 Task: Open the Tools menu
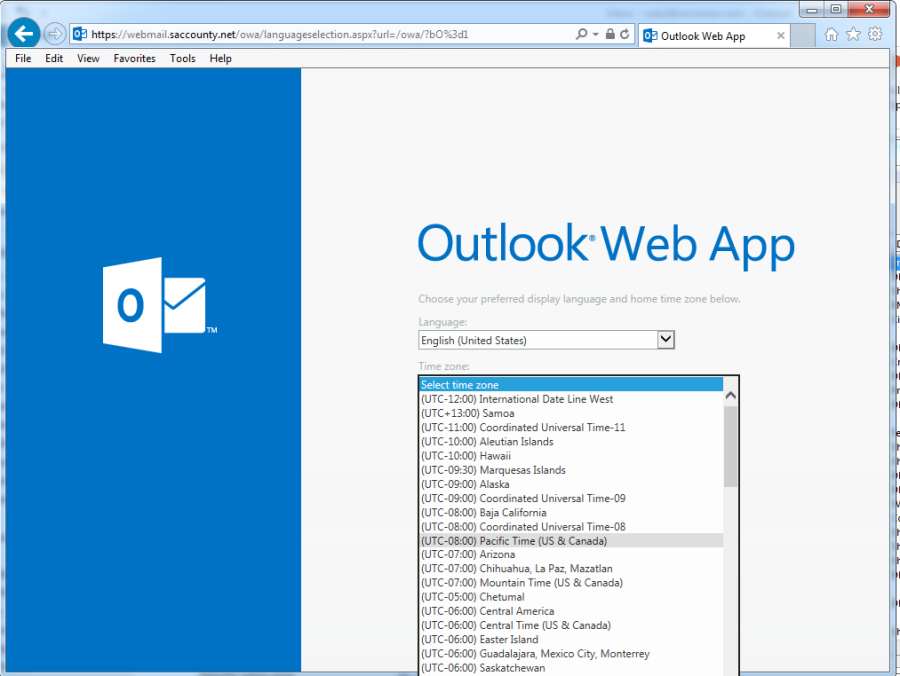[183, 59]
